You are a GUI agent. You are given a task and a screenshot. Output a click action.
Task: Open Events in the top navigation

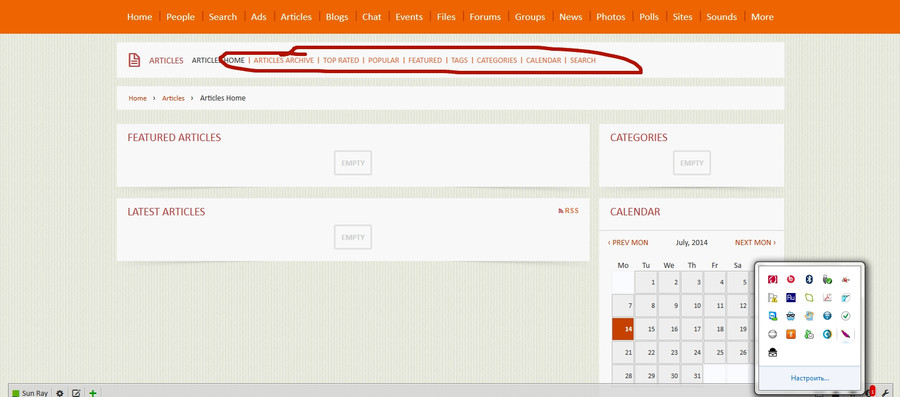(409, 17)
